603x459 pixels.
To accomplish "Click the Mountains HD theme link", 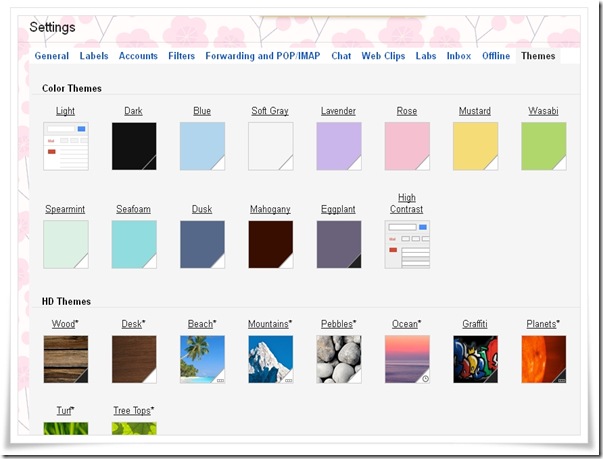I will [270, 324].
